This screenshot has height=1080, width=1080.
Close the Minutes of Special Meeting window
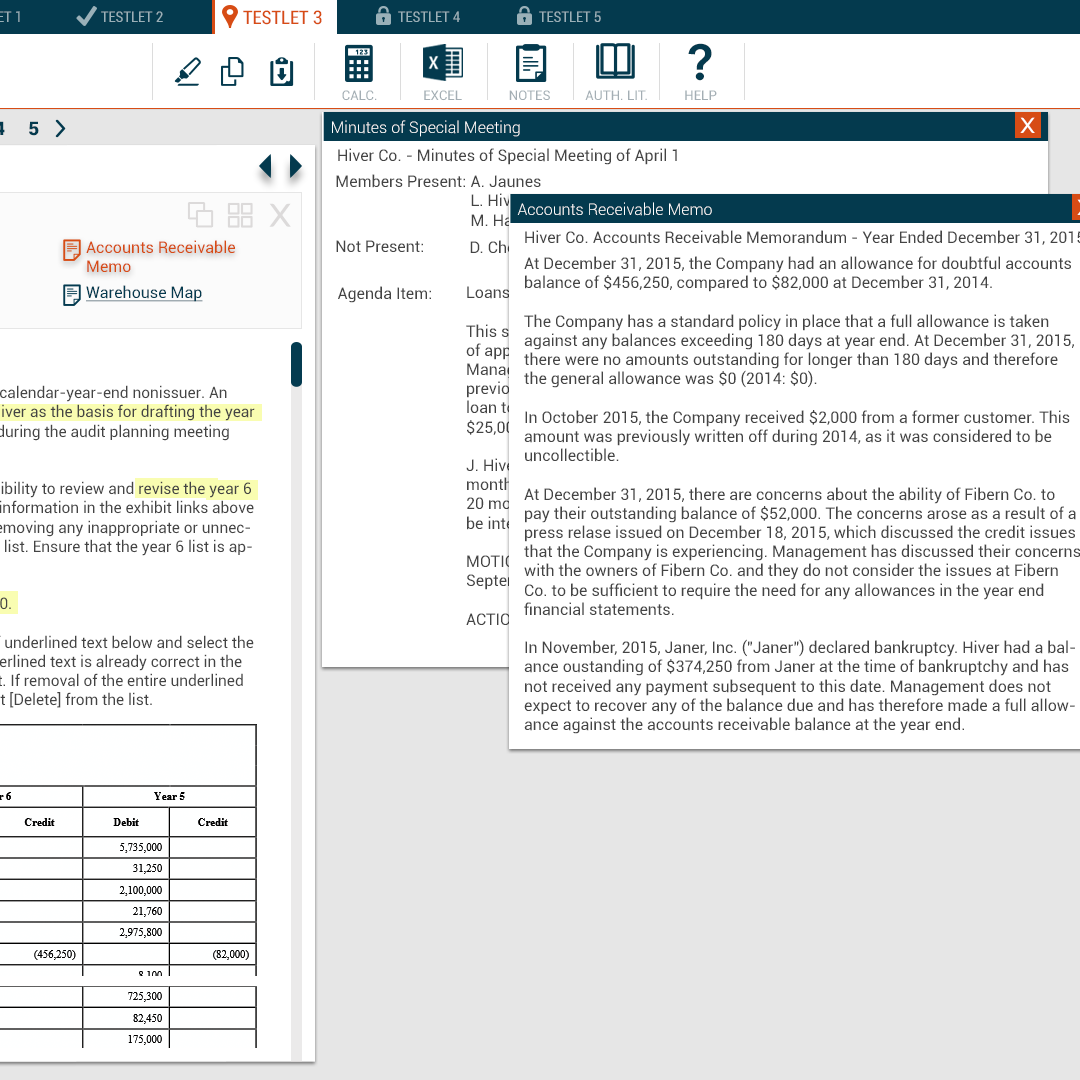[x=1028, y=125]
